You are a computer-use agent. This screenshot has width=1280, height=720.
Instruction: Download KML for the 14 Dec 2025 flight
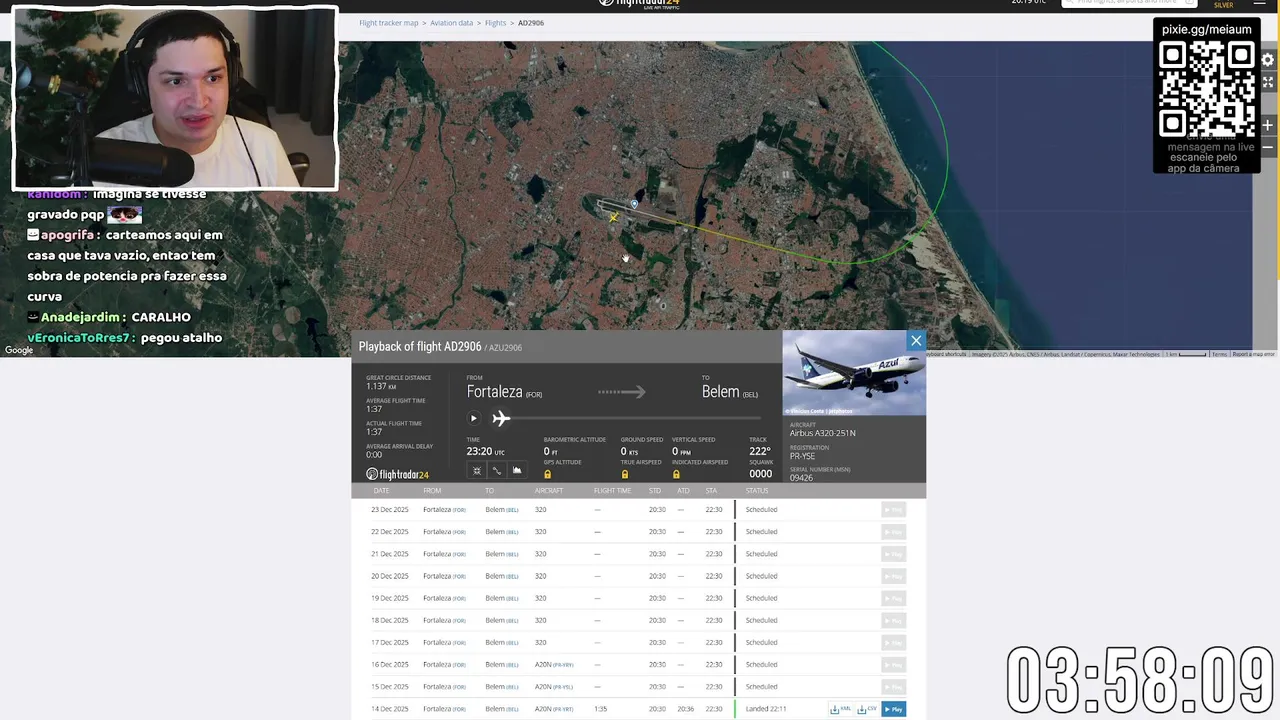pos(840,709)
